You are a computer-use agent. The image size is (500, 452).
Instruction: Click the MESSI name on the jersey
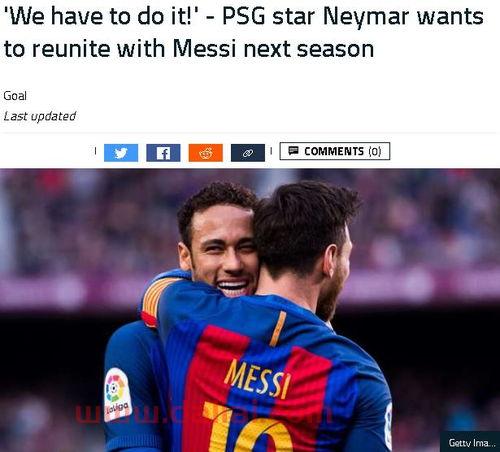point(258,379)
